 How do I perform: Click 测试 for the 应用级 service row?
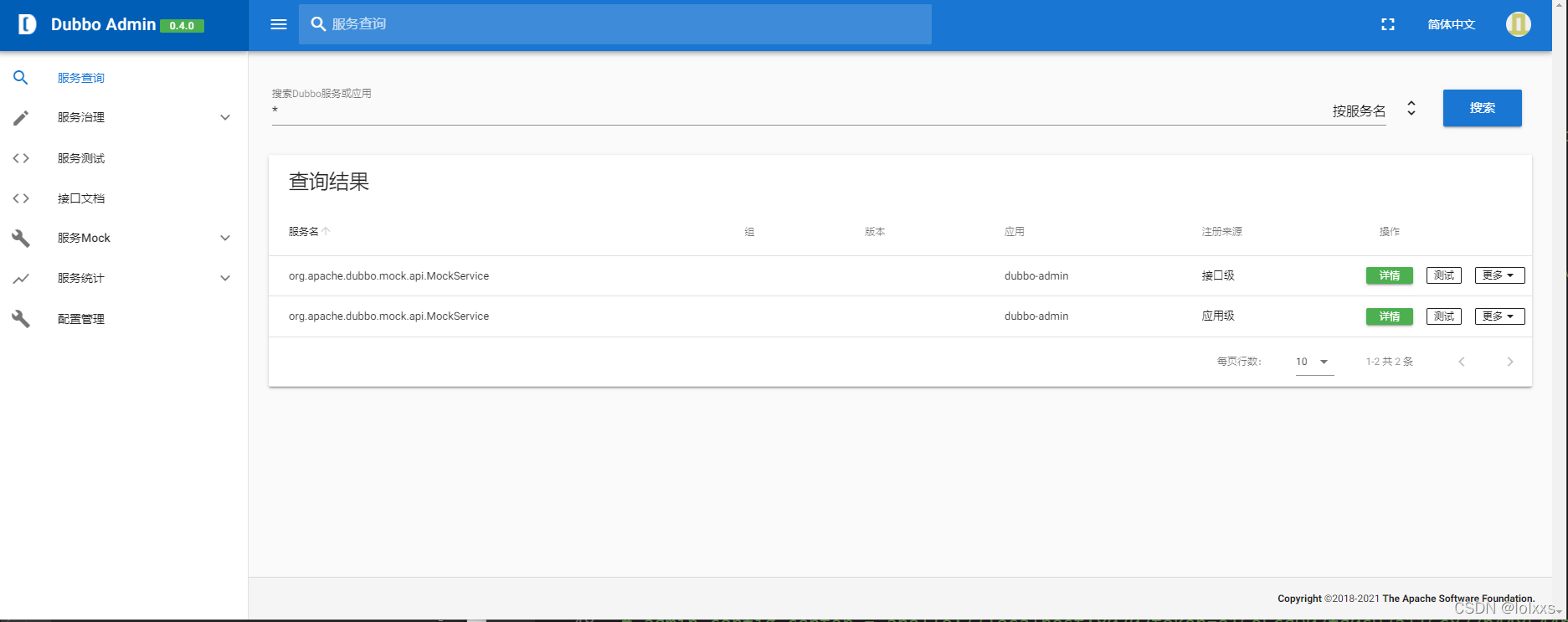click(1444, 316)
